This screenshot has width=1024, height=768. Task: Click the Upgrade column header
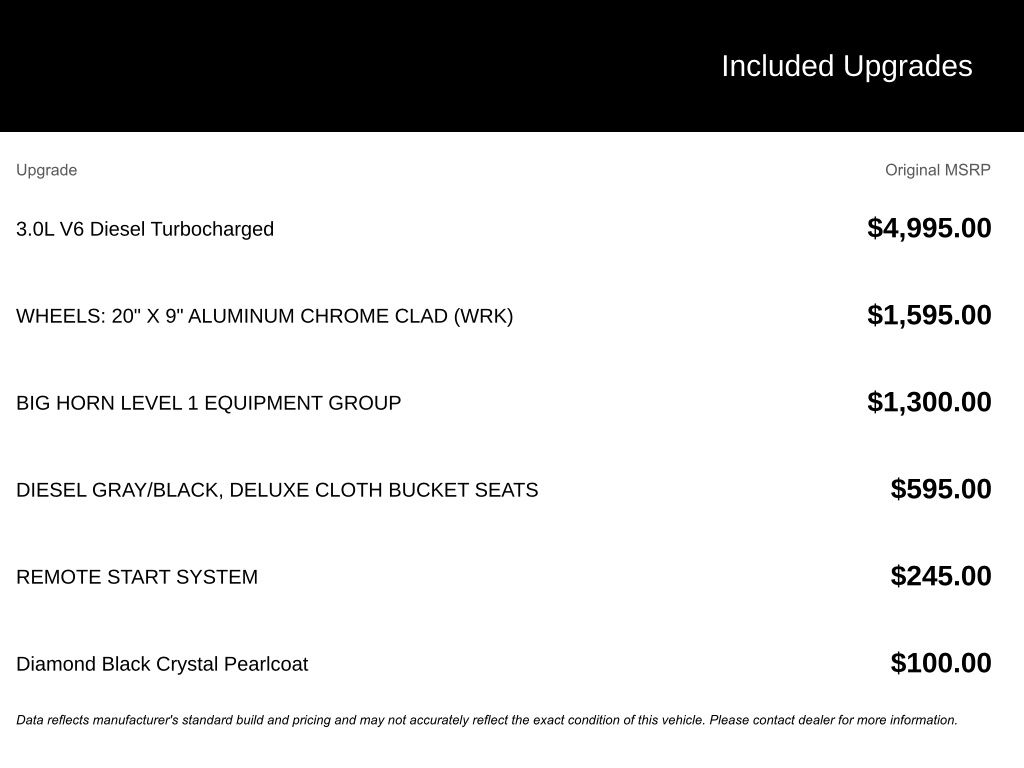[46, 170]
